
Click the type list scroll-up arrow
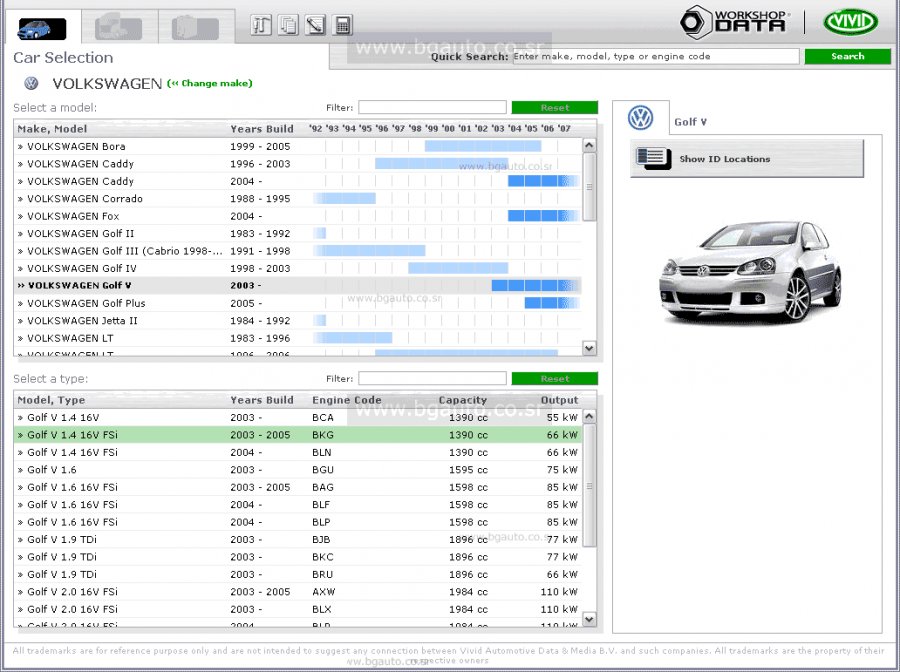pyautogui.click(x=589, y=417)
